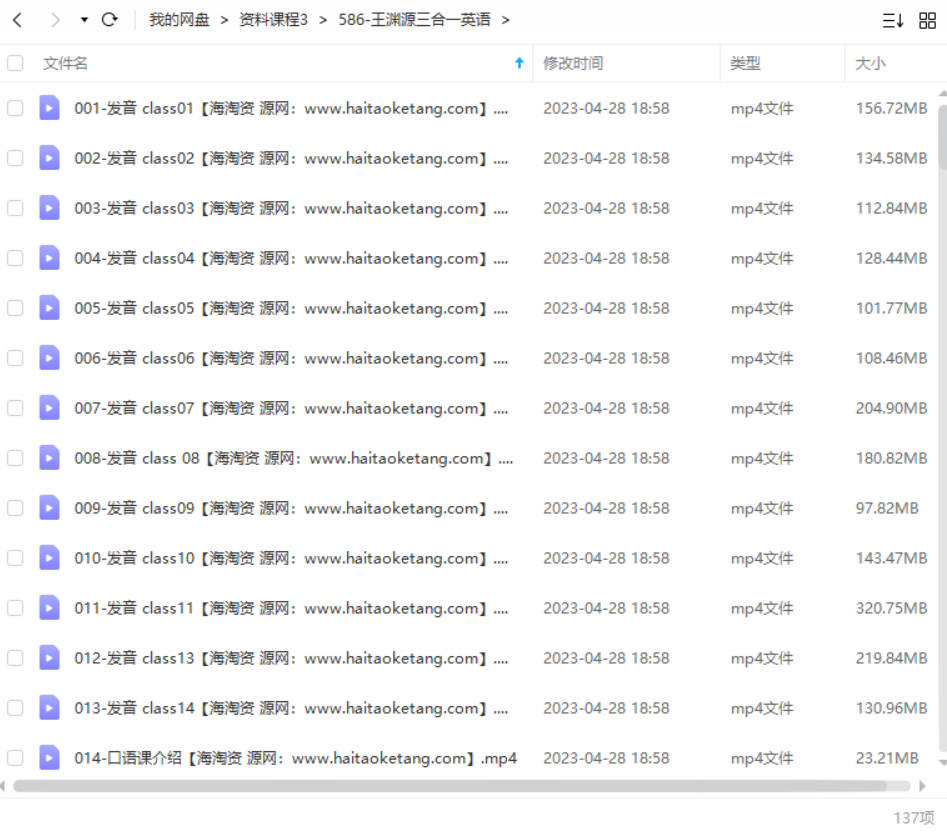
Task: Check the box for 014-口语课介绍
Action: [x=15, y=758]
